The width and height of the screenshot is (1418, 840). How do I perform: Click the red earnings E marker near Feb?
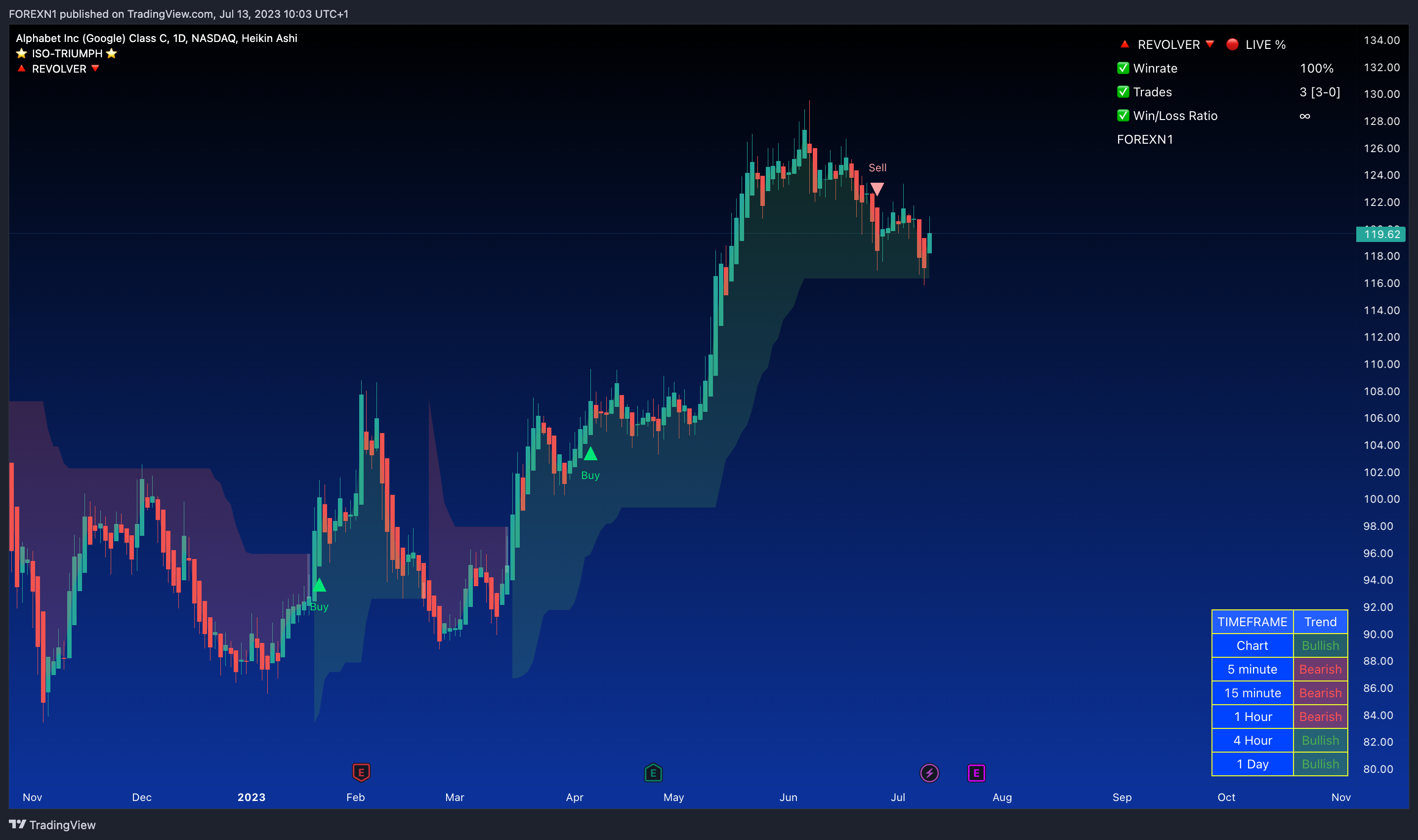pos(361,773)
